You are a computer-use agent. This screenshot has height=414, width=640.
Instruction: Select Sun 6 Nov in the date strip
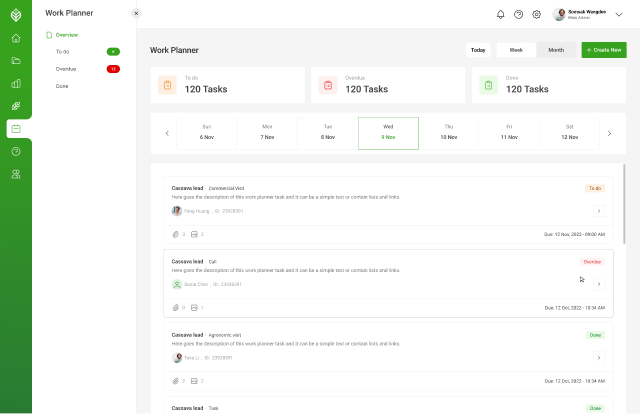pos(207,134)
